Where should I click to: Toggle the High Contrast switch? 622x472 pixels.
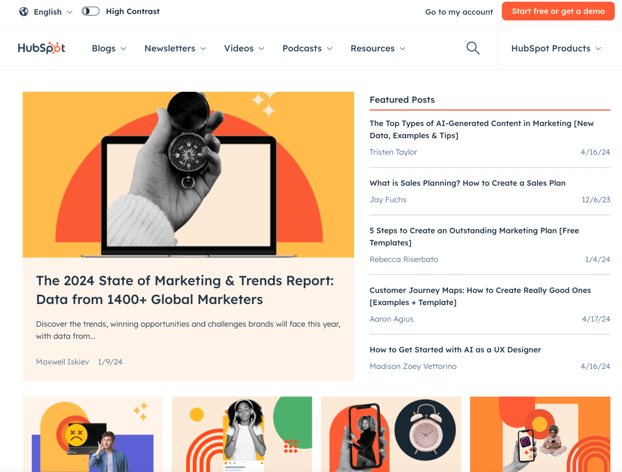(90, 12)
